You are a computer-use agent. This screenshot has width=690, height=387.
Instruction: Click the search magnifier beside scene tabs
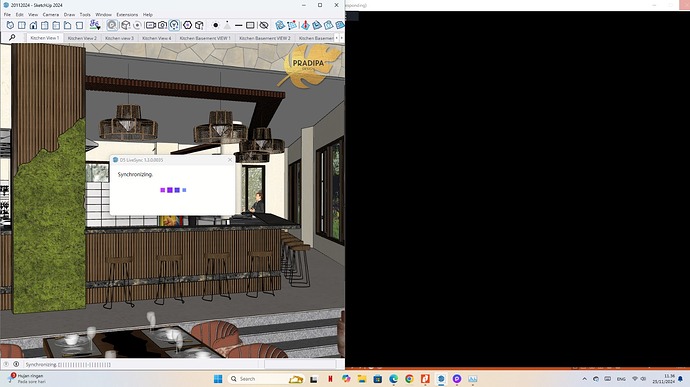pos(12,38)
